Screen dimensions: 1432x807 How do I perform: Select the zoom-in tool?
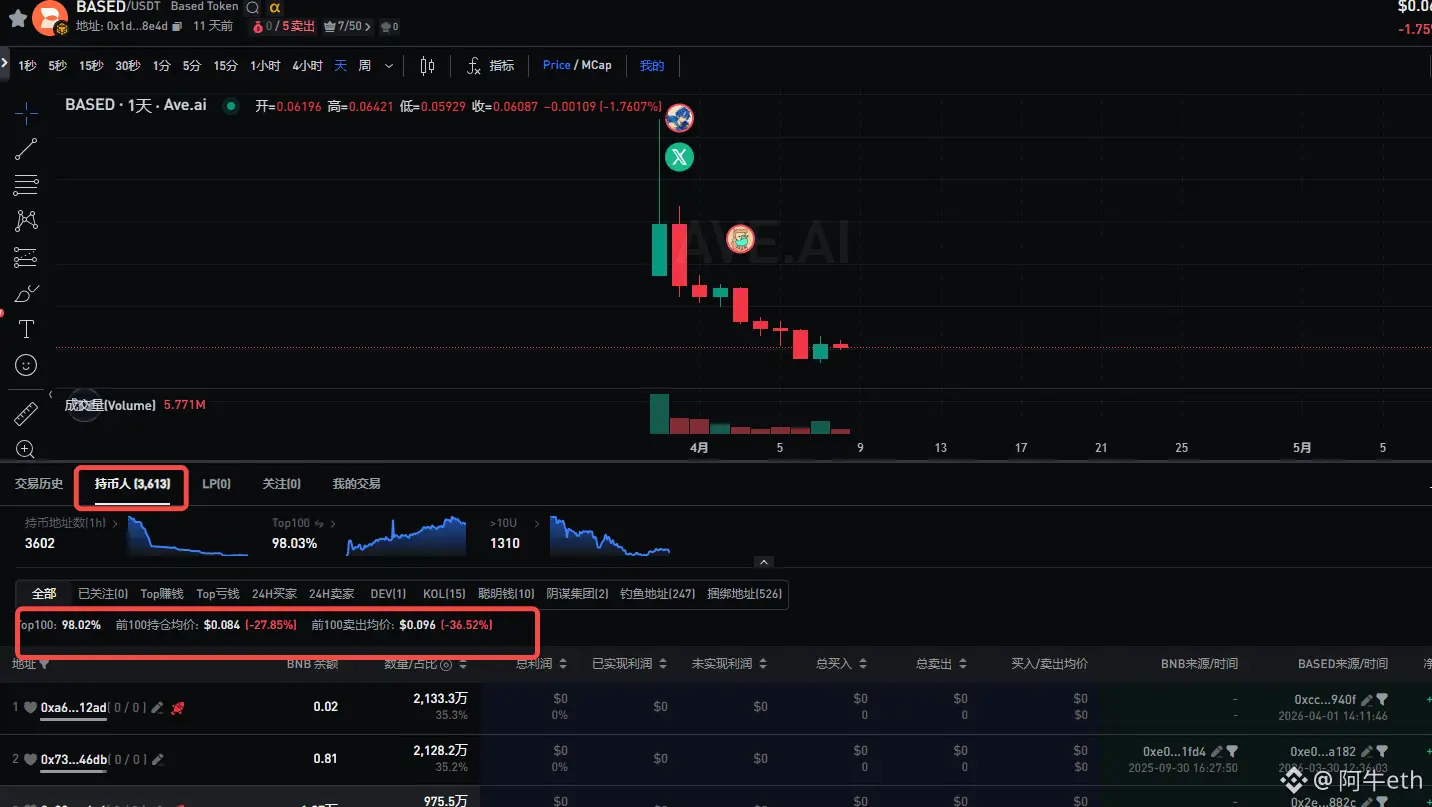point(26,449)
